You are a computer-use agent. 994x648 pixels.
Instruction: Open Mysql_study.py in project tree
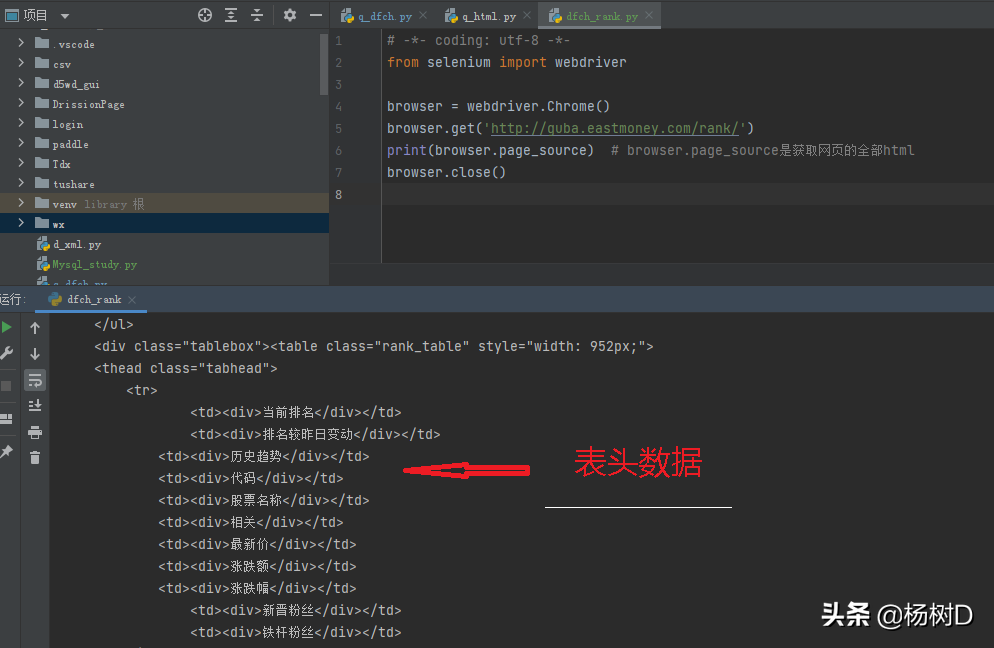click(94, 264)
